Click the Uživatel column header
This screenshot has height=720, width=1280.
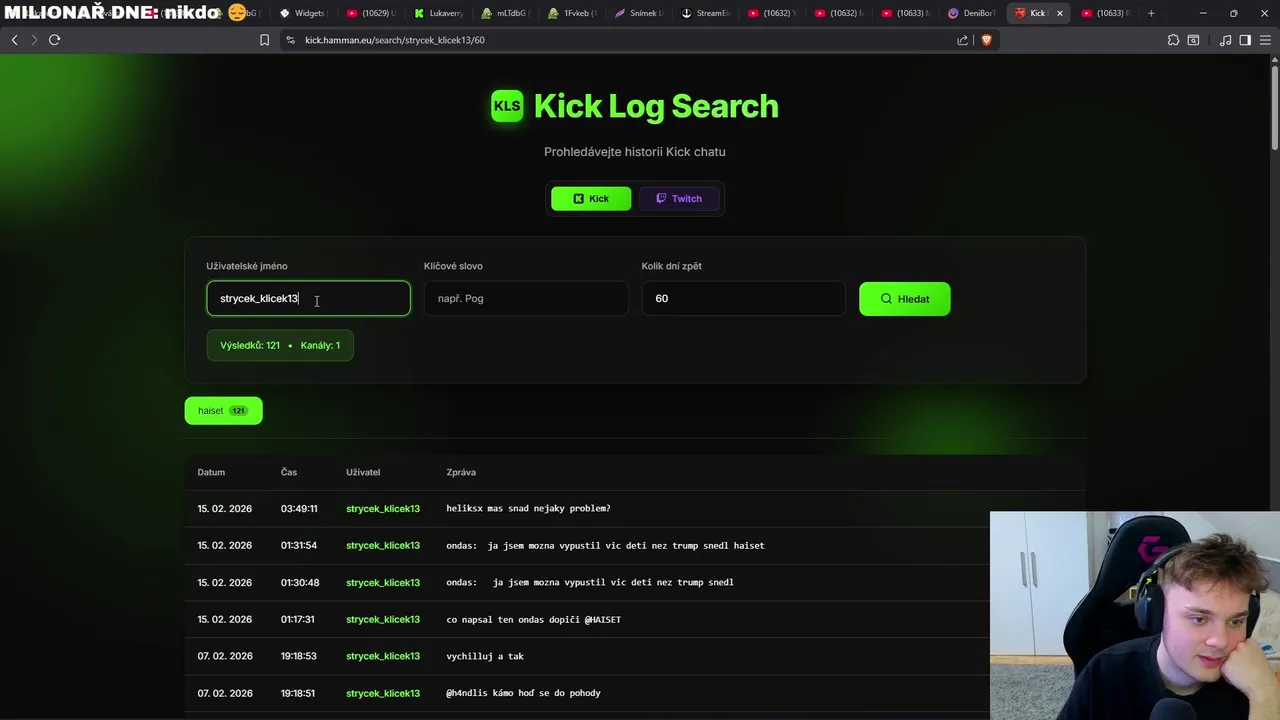pyautogui.click(x=363, y=472)
